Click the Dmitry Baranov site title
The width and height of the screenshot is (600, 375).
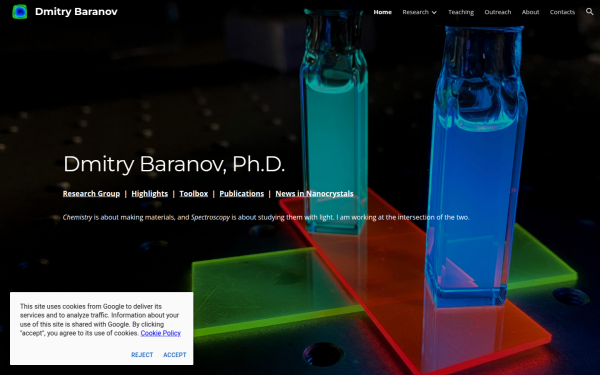tap(76, 12)
